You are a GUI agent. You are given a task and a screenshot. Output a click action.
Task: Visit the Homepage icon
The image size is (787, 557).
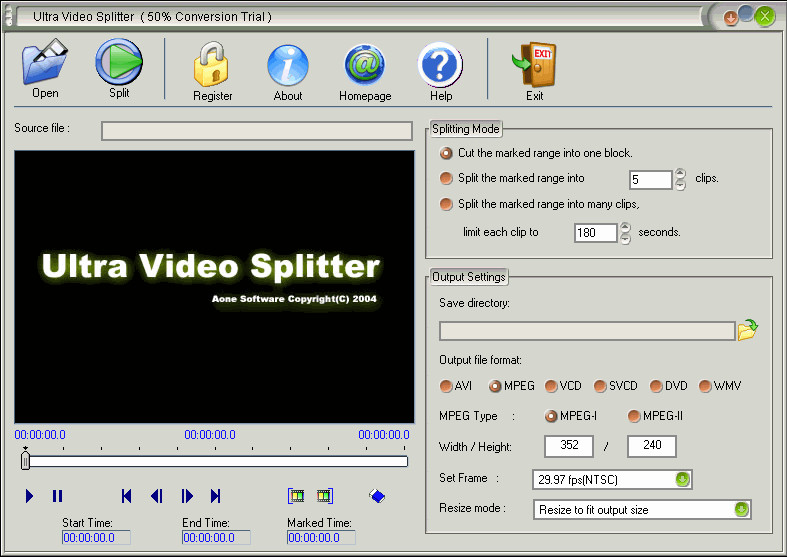point(365,65)
